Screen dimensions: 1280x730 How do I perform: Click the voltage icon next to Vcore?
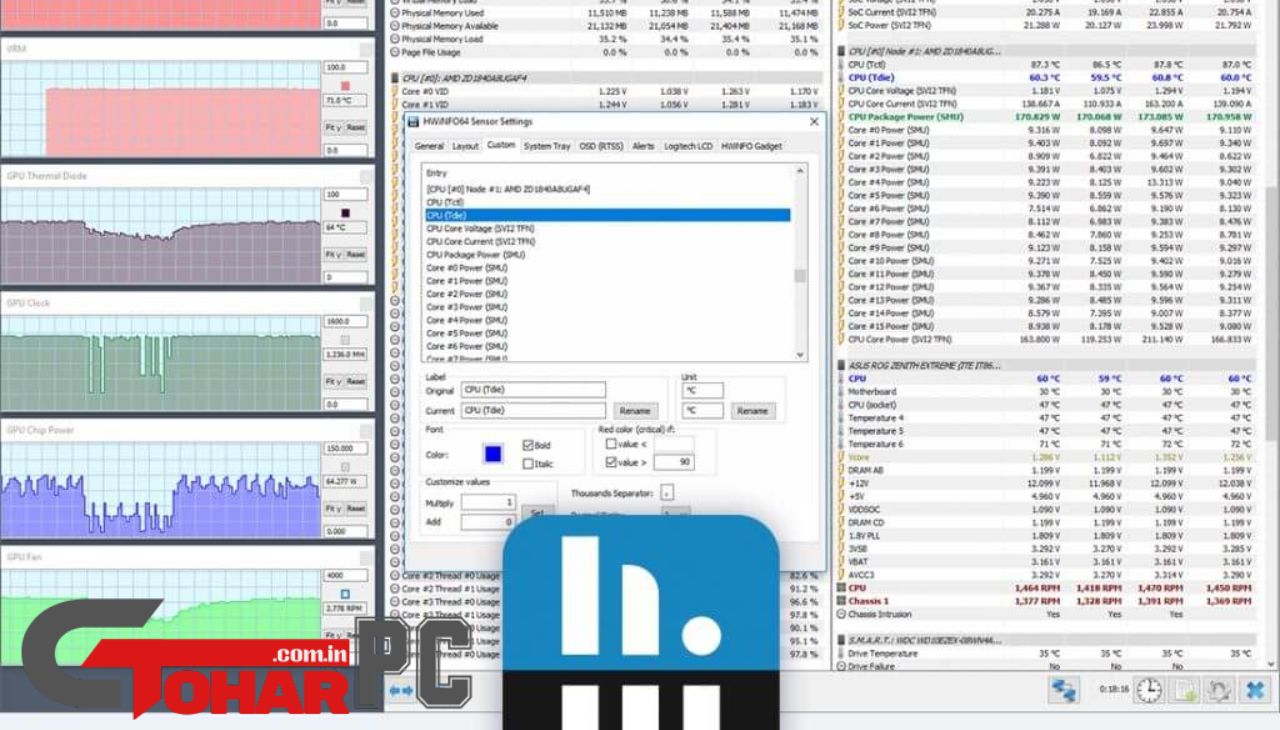[840, 457]
